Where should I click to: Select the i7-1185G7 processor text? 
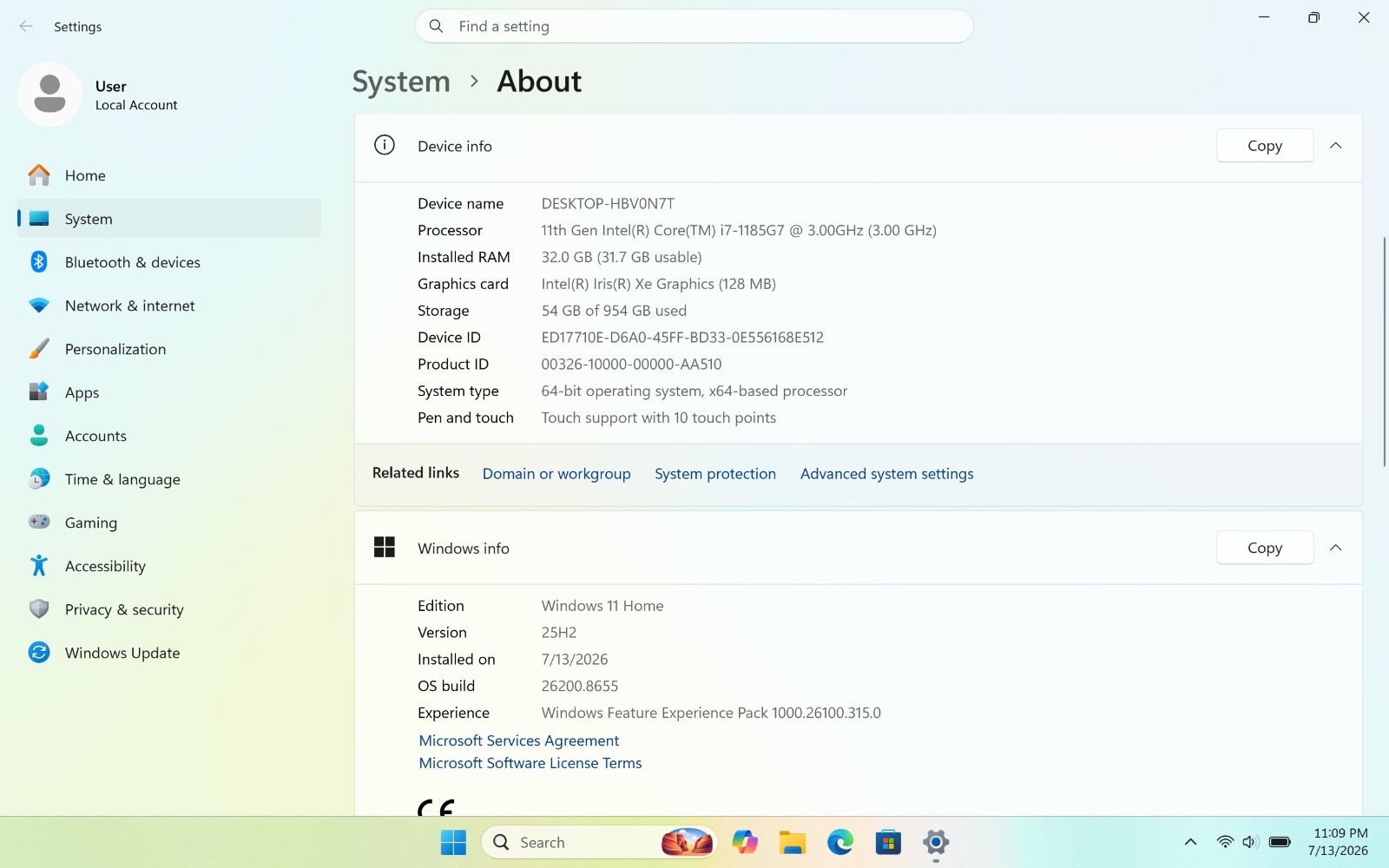pyautogui.click(x=739, y=230)
